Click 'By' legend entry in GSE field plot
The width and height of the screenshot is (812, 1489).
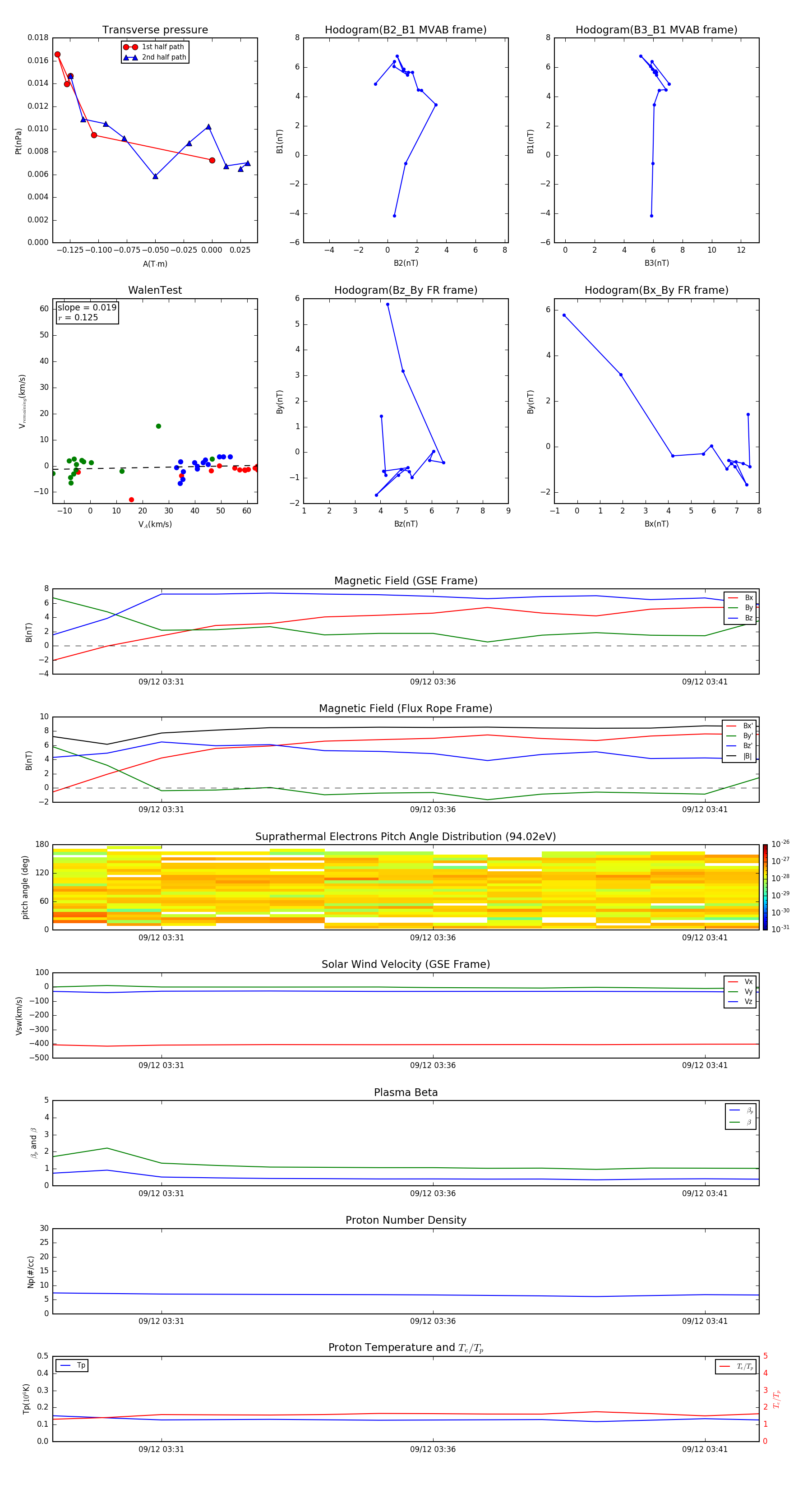pos(741,608)
